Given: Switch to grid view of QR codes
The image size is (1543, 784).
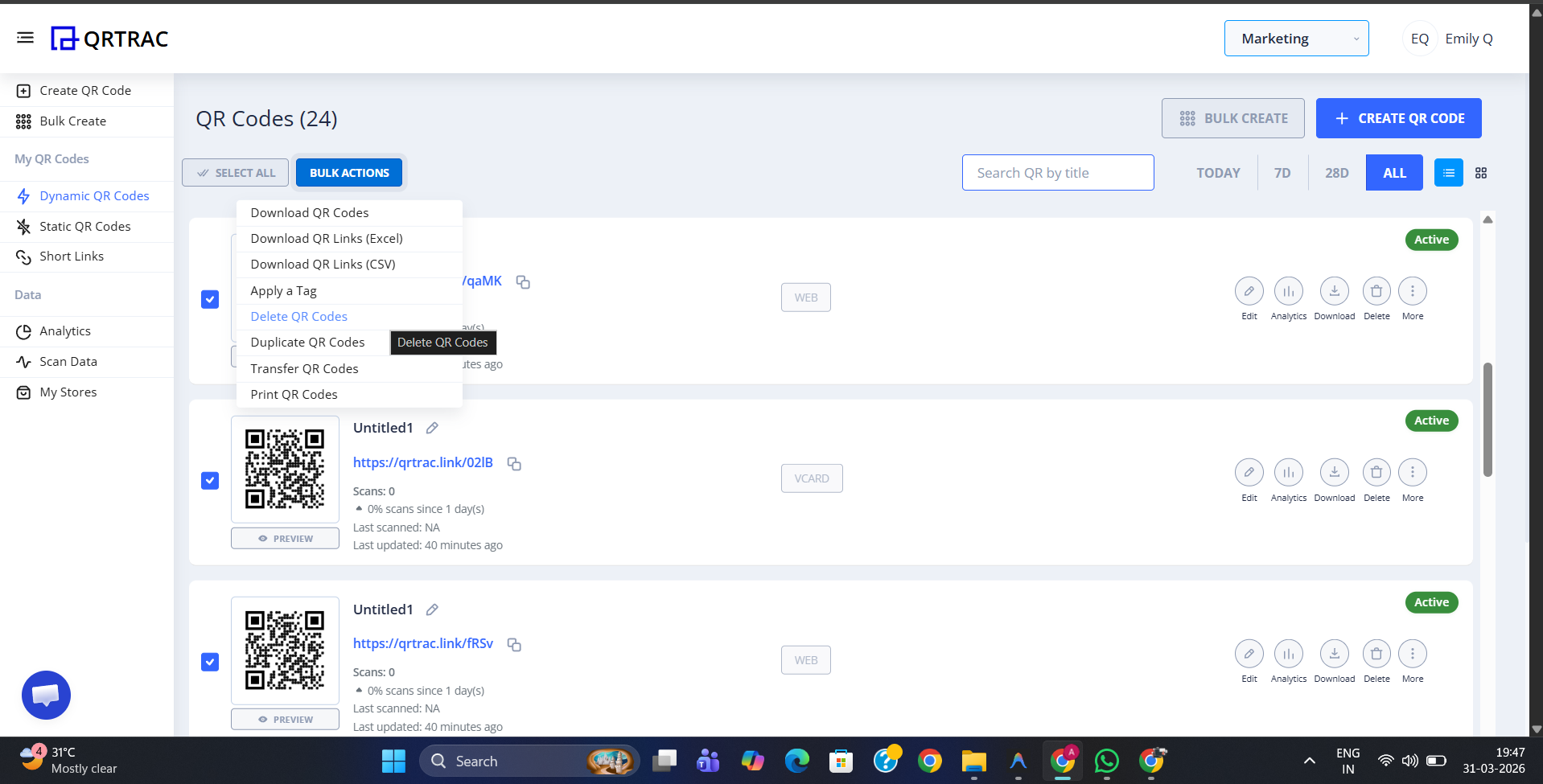Looking at the screenshot, I should 1482,172.
